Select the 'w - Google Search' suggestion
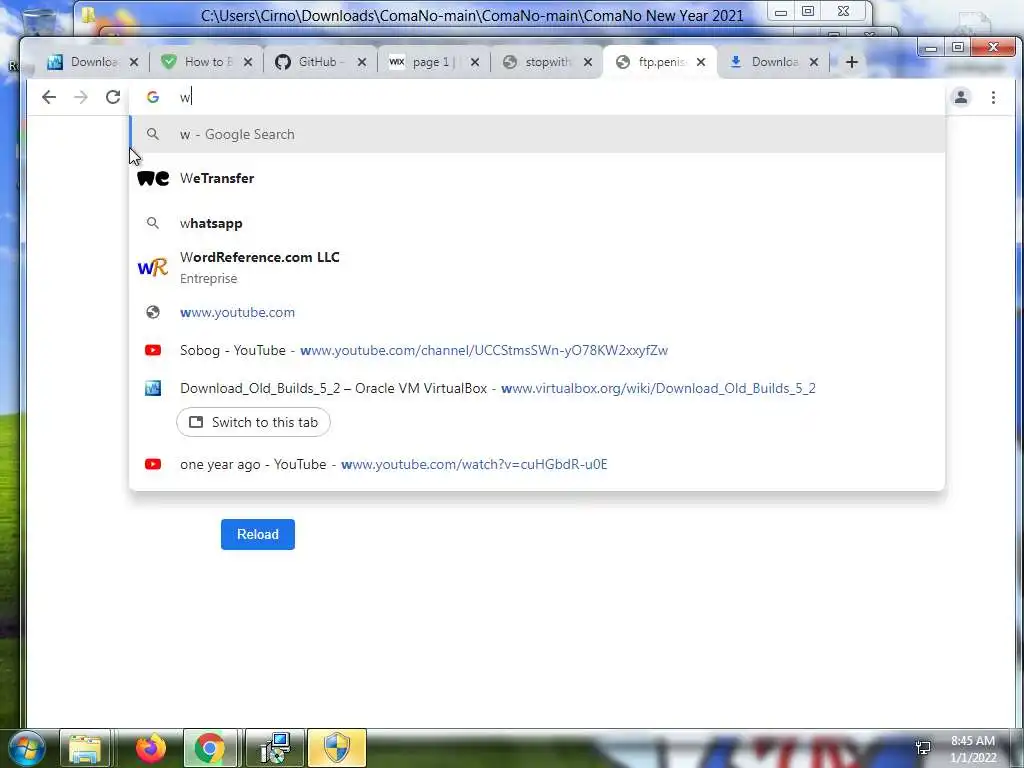Viewport: 1024px width, 768px height. coord(537,135)
